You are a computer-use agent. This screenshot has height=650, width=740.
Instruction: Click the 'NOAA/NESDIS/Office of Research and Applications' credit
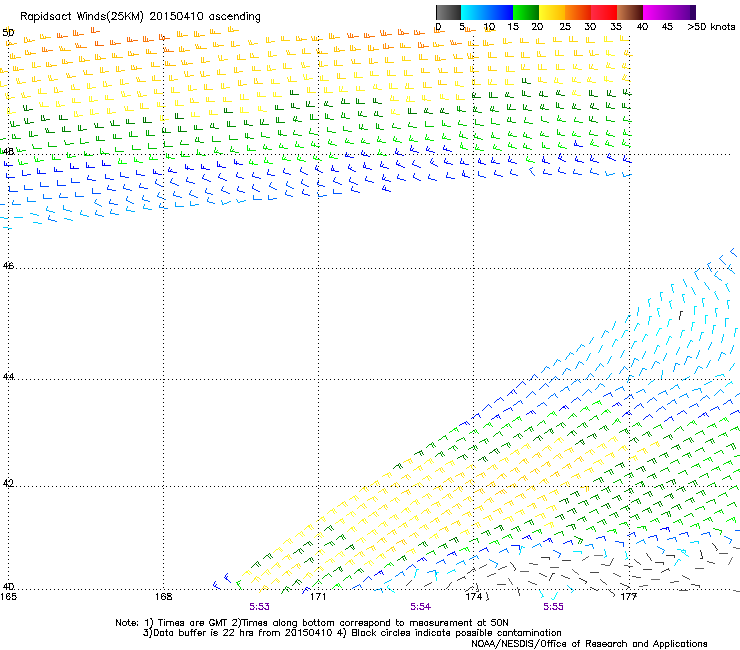(x=589, y=644)
